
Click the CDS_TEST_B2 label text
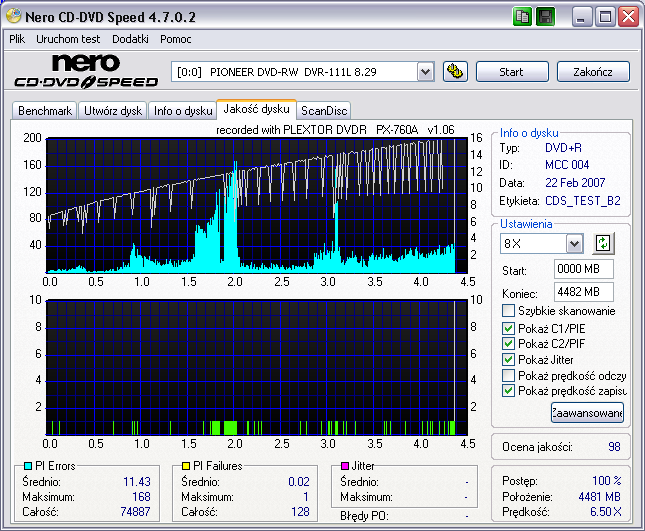click(x=582, y=201)
